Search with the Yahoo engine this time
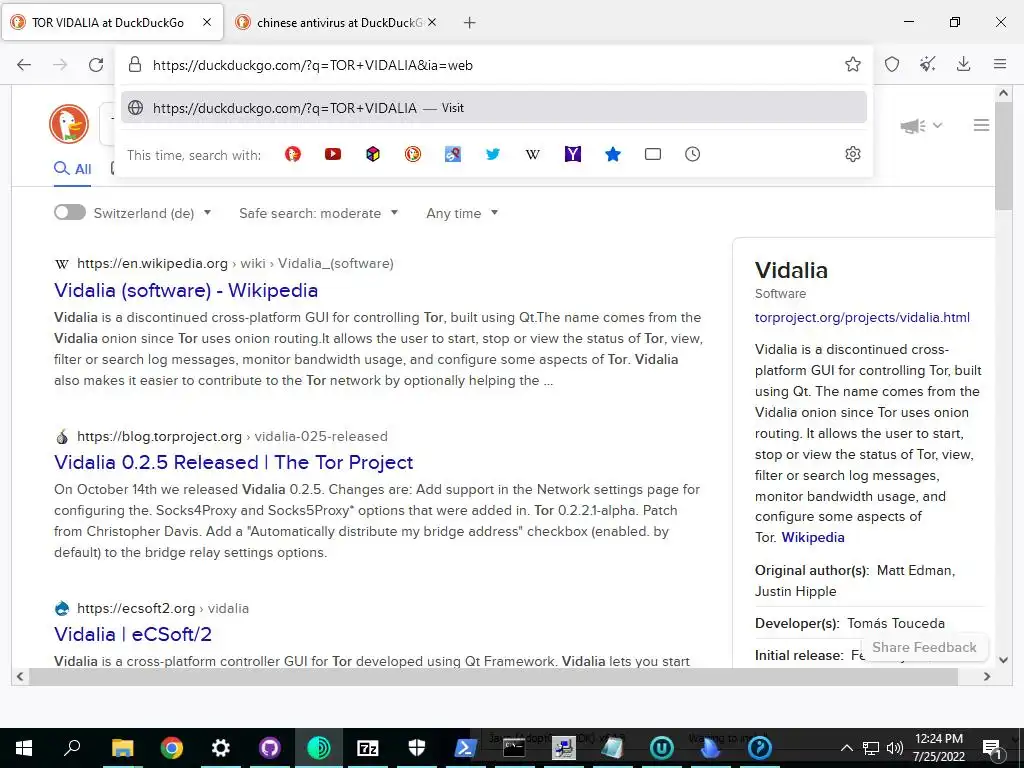This screenshot has height=768, width=1024. pyautogui.click(x=573, y=154)
